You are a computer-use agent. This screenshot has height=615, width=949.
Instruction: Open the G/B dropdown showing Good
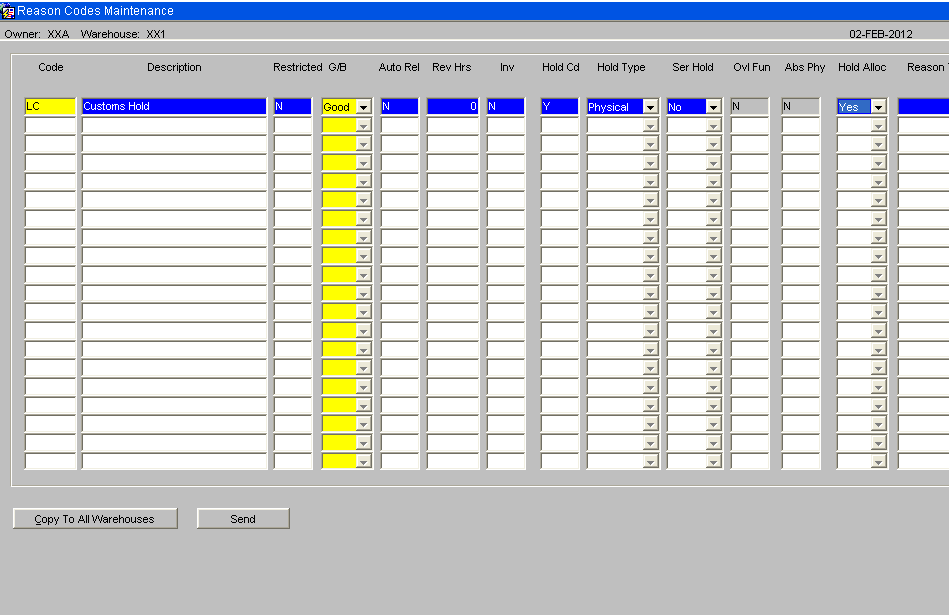[x=363, y=107]
